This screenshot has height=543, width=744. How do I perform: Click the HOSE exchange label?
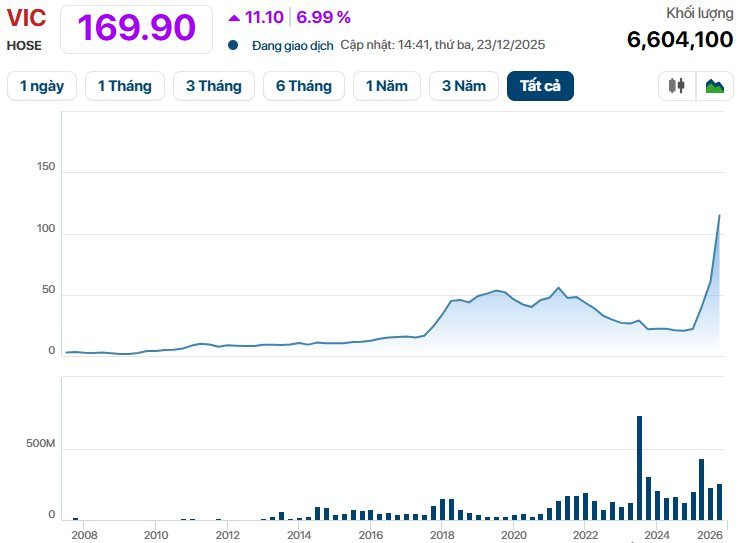24,45
